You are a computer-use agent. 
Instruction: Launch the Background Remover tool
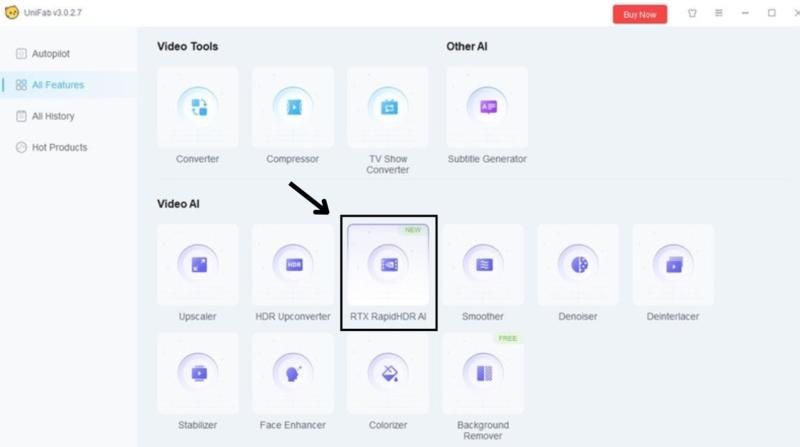[483, 374]
